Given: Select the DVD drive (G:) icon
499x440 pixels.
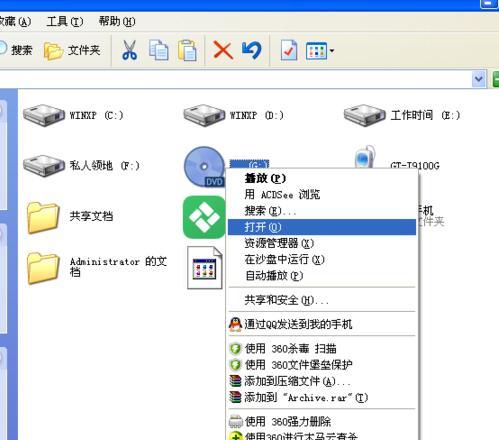Looking at the screenshot, I should (204, 166).
